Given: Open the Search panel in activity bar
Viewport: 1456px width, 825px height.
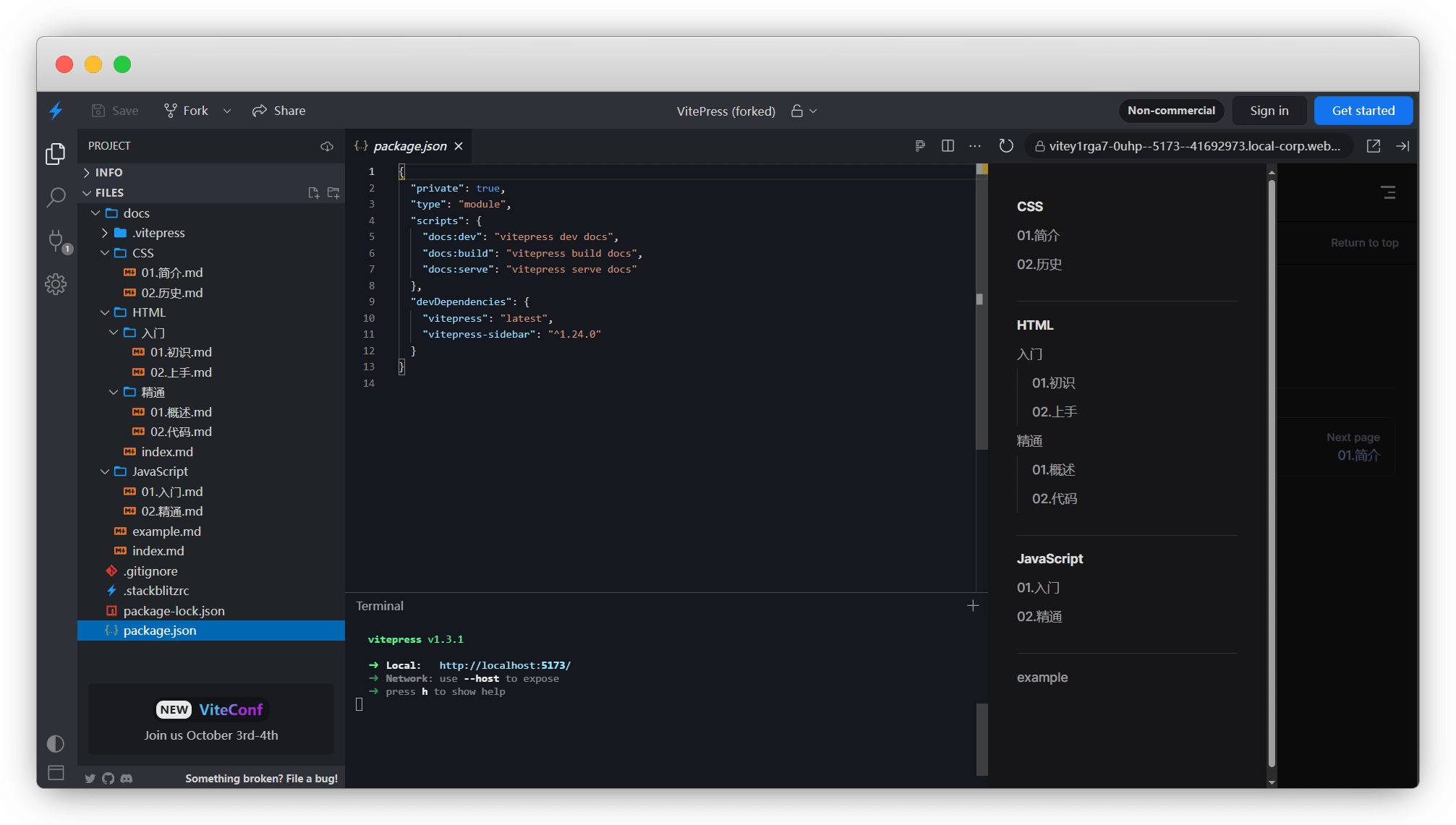Looking at the screenshot, I should click(56, 197).
